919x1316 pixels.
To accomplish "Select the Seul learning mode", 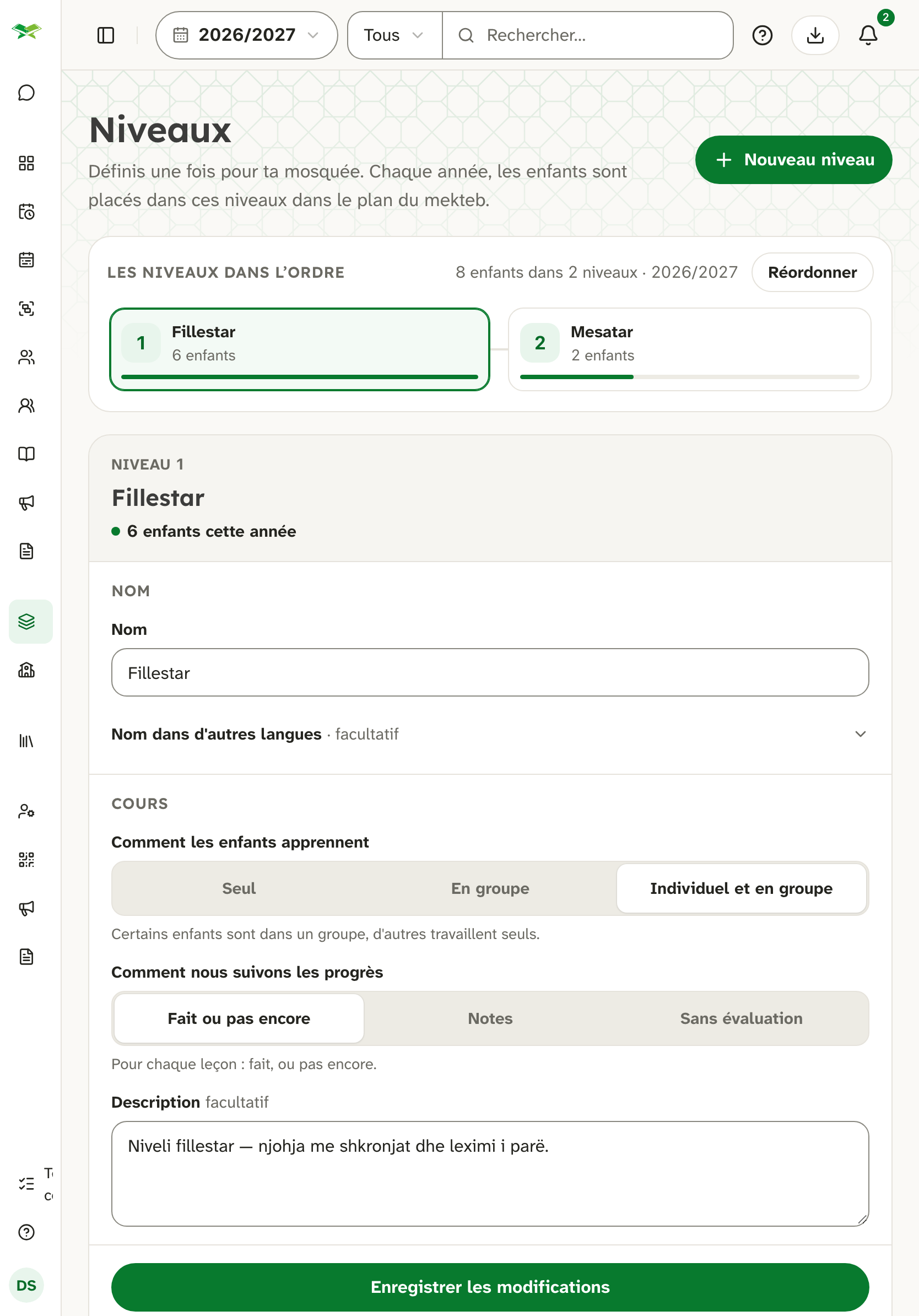I will point(239,888).
